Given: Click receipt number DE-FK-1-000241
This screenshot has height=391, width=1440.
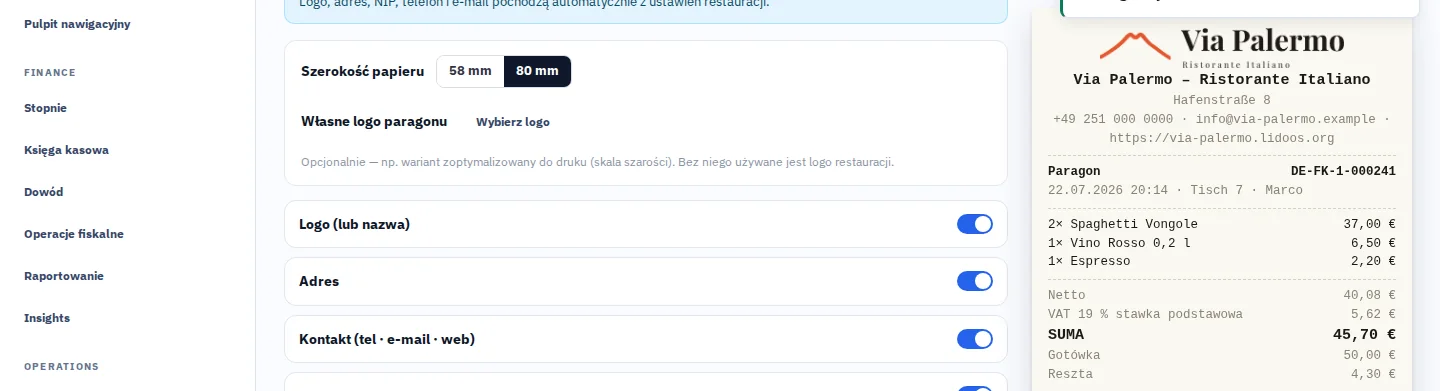Looking at the screenshot, I should pos(1343,171).
